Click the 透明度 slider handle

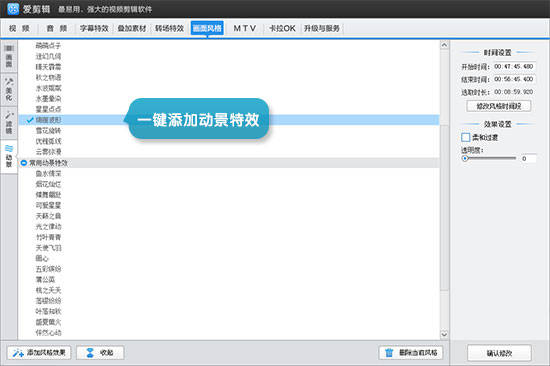(x=465, y=159)
